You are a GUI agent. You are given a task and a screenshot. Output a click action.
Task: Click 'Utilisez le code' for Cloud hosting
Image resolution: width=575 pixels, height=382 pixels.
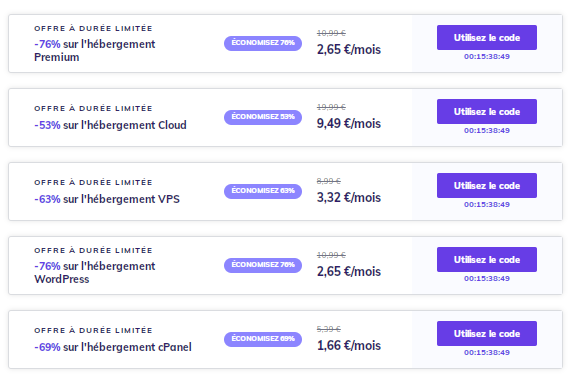[x=487, y=111]
